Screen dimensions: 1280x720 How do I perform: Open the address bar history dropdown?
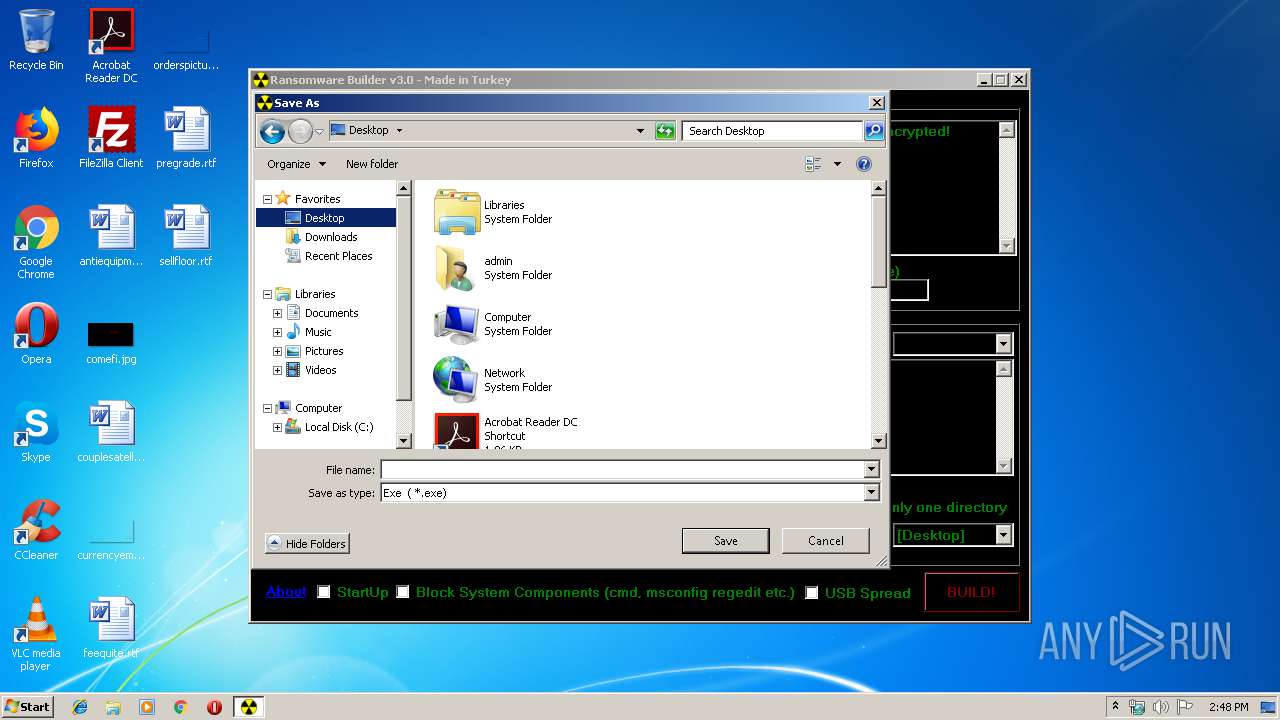[640, 131]
